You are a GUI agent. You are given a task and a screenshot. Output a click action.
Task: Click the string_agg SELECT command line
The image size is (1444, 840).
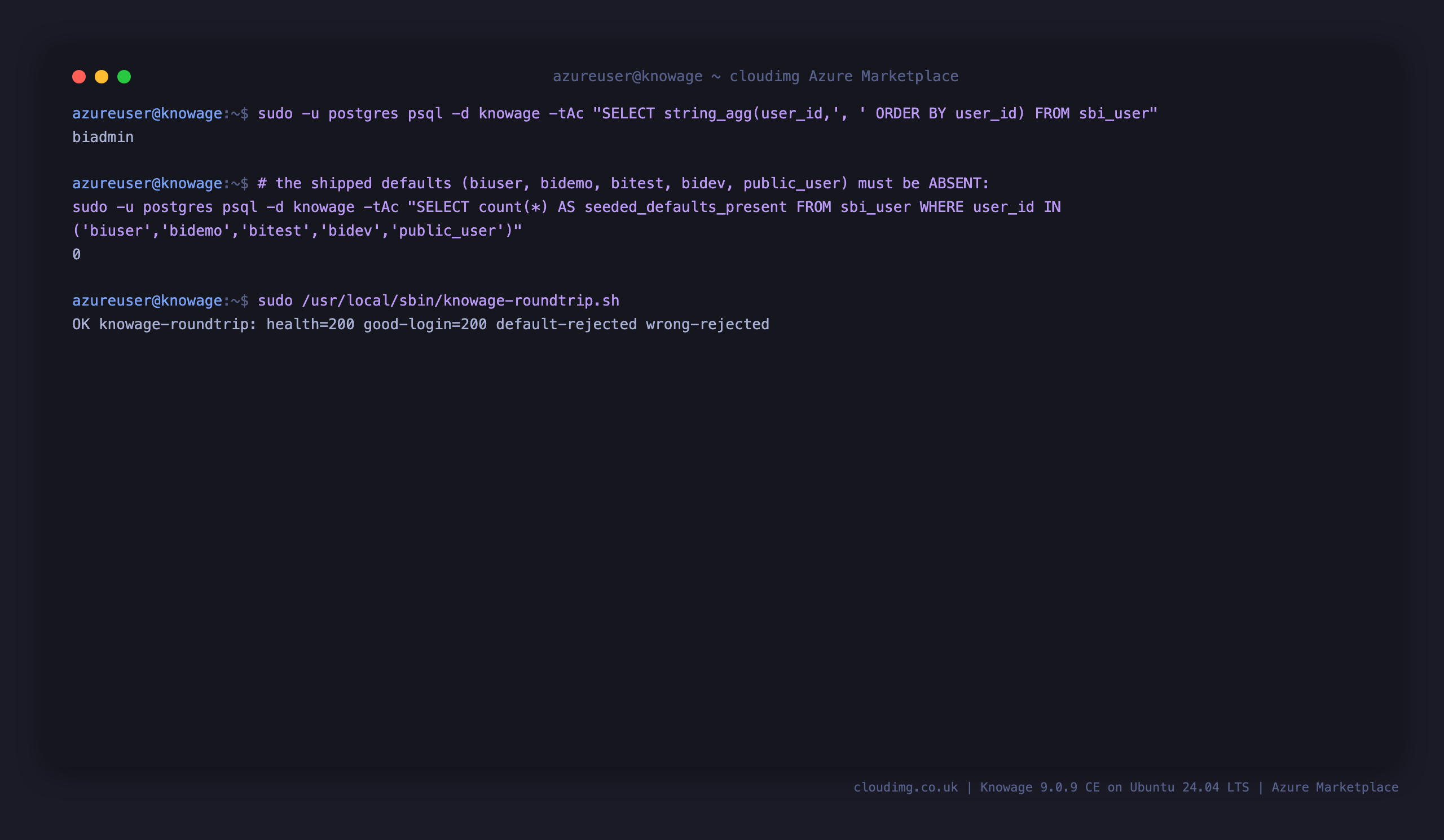[x=708, y=113]
